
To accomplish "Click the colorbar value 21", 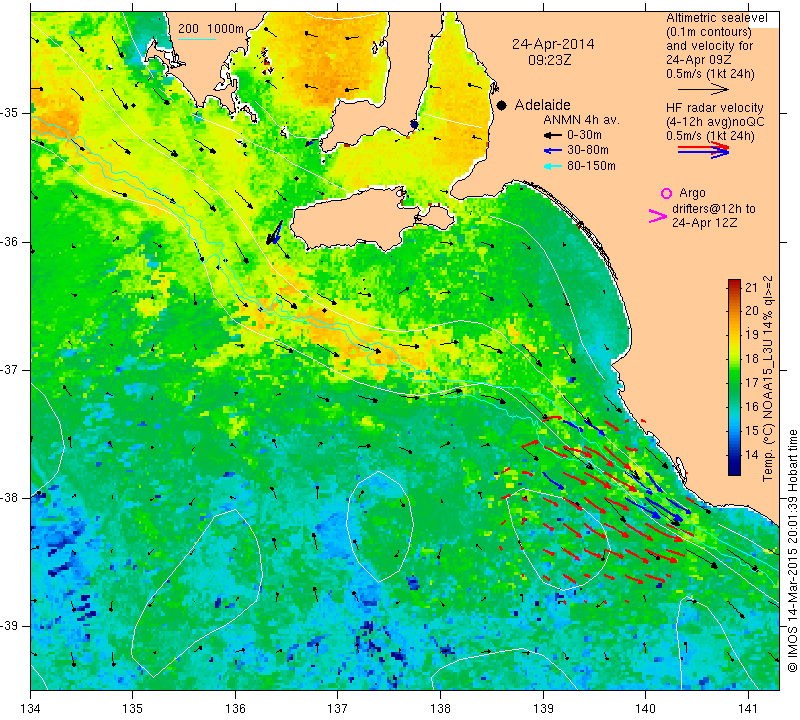I will click(x=752, y=287).
